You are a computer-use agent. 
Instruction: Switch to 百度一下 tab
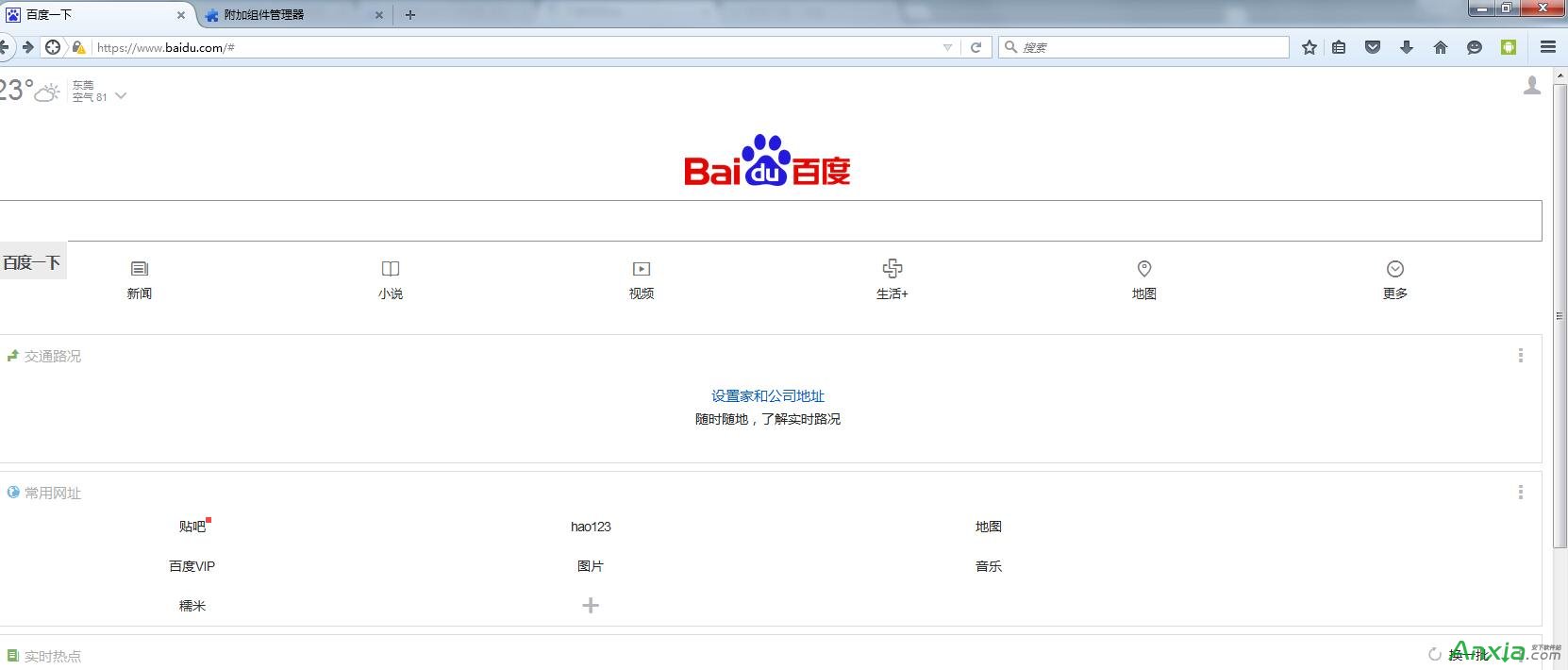[97, 15]
